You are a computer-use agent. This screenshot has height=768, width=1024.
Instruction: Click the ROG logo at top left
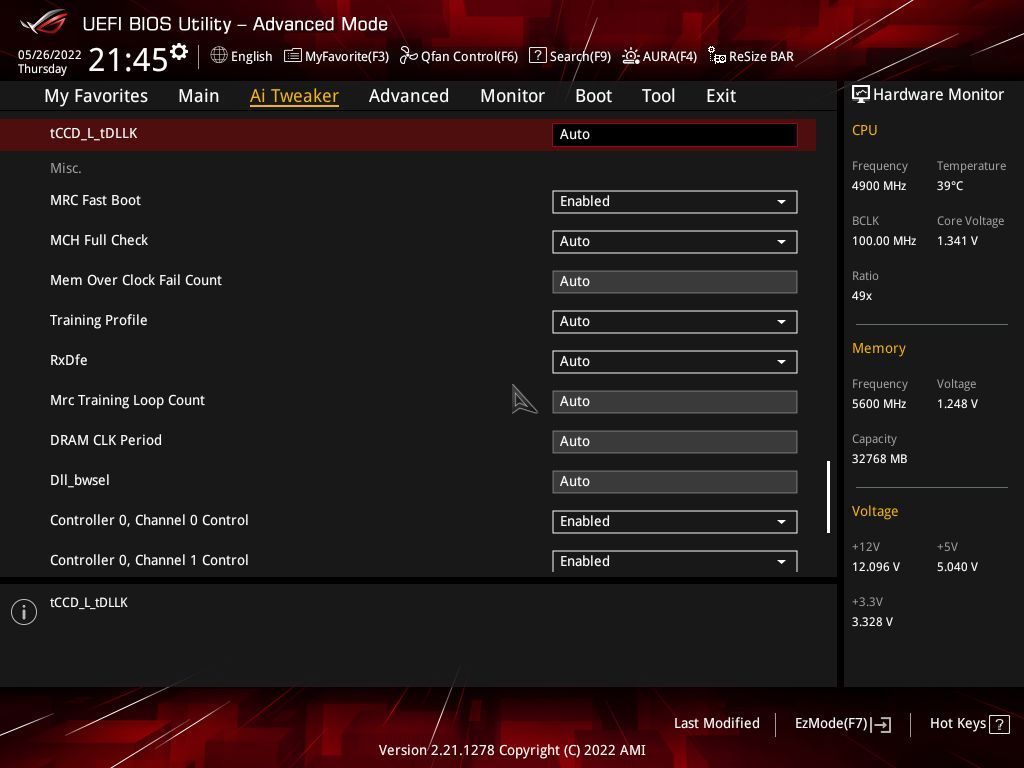[44, 22]
